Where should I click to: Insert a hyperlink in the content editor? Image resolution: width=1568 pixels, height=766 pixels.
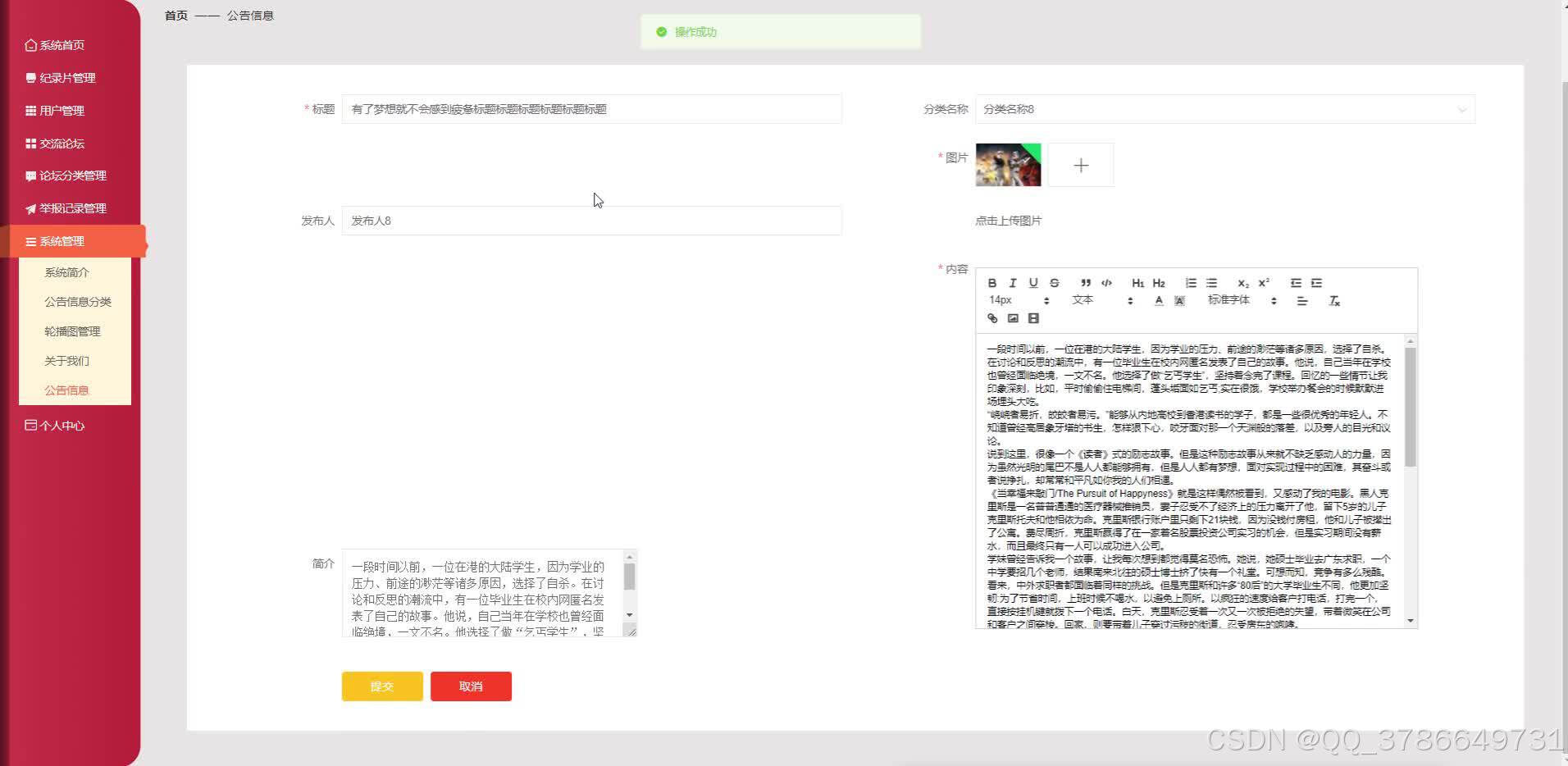click(991, 318)
